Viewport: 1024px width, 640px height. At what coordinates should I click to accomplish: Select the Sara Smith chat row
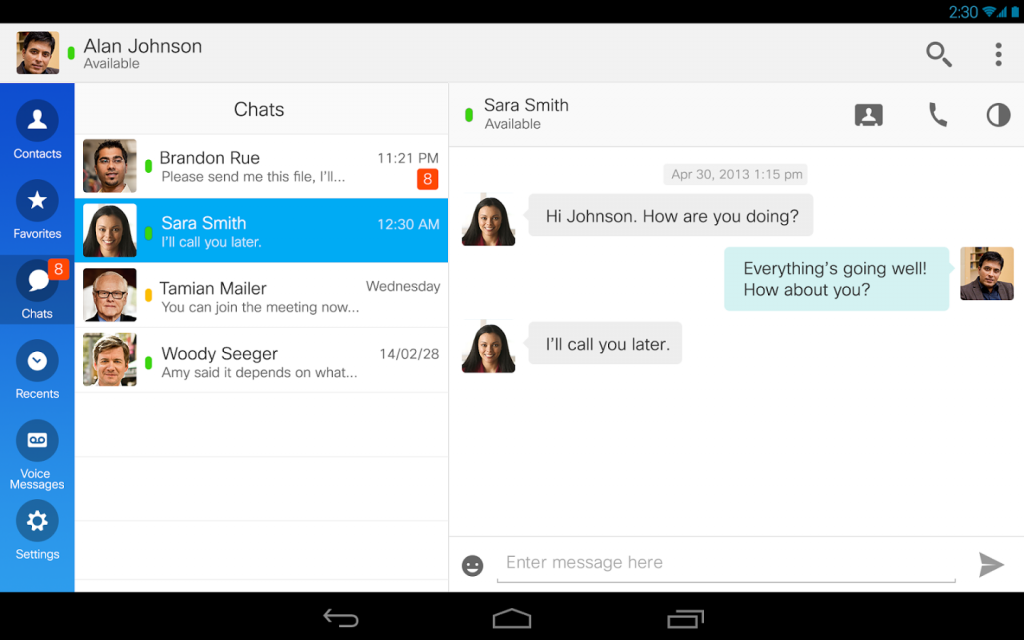(x=261, y=231)
